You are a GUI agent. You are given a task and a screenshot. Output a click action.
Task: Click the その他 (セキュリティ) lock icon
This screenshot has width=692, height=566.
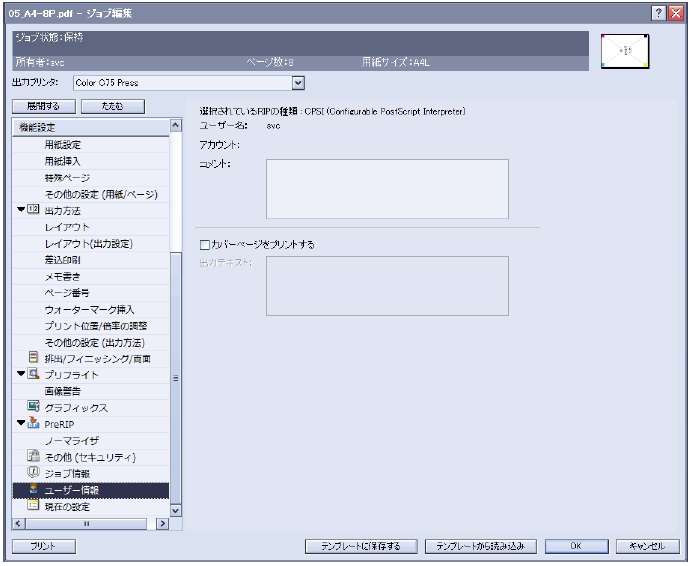pyautogui.click(x=34, y=456)
